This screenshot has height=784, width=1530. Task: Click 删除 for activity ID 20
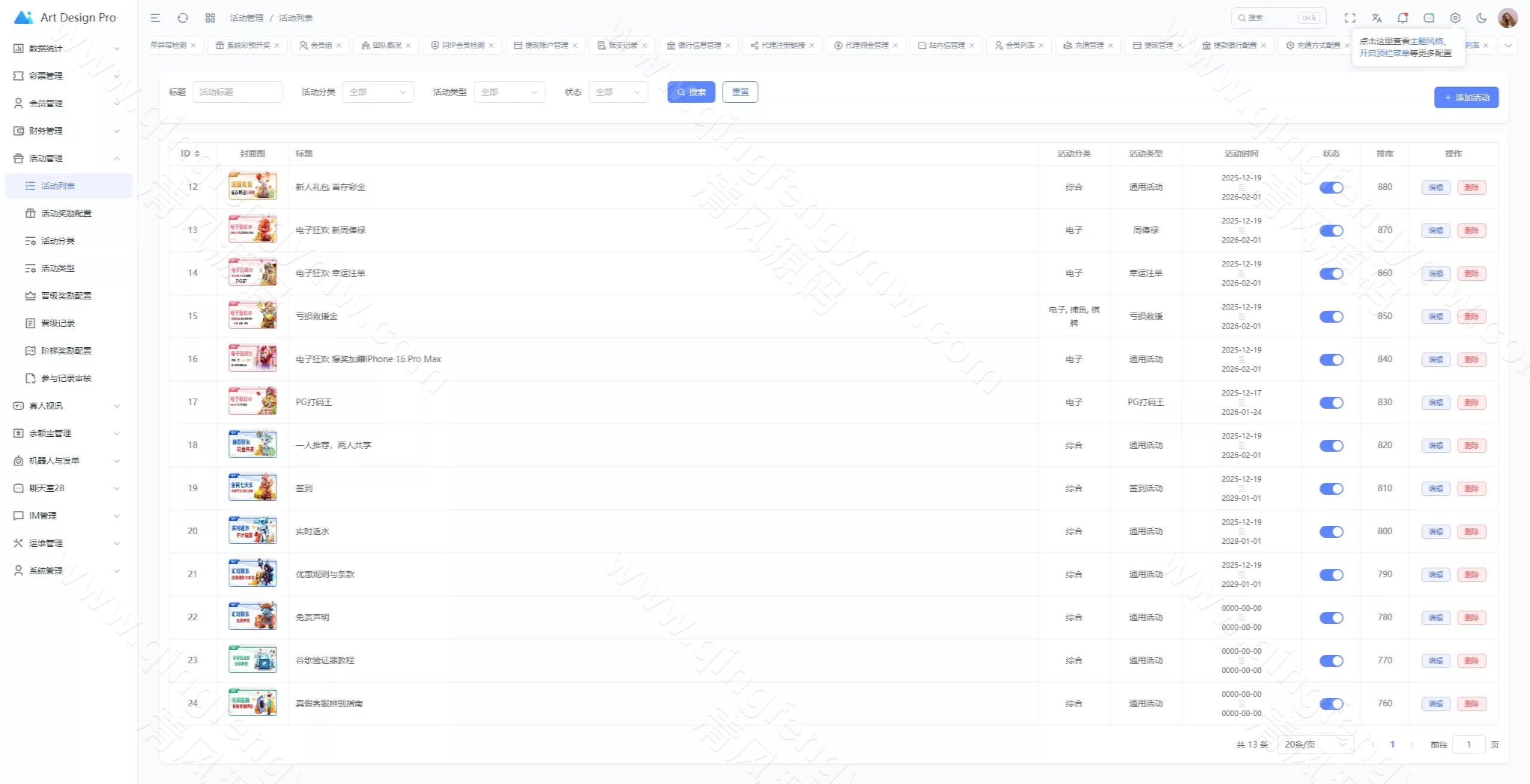tap(1471, 532)
